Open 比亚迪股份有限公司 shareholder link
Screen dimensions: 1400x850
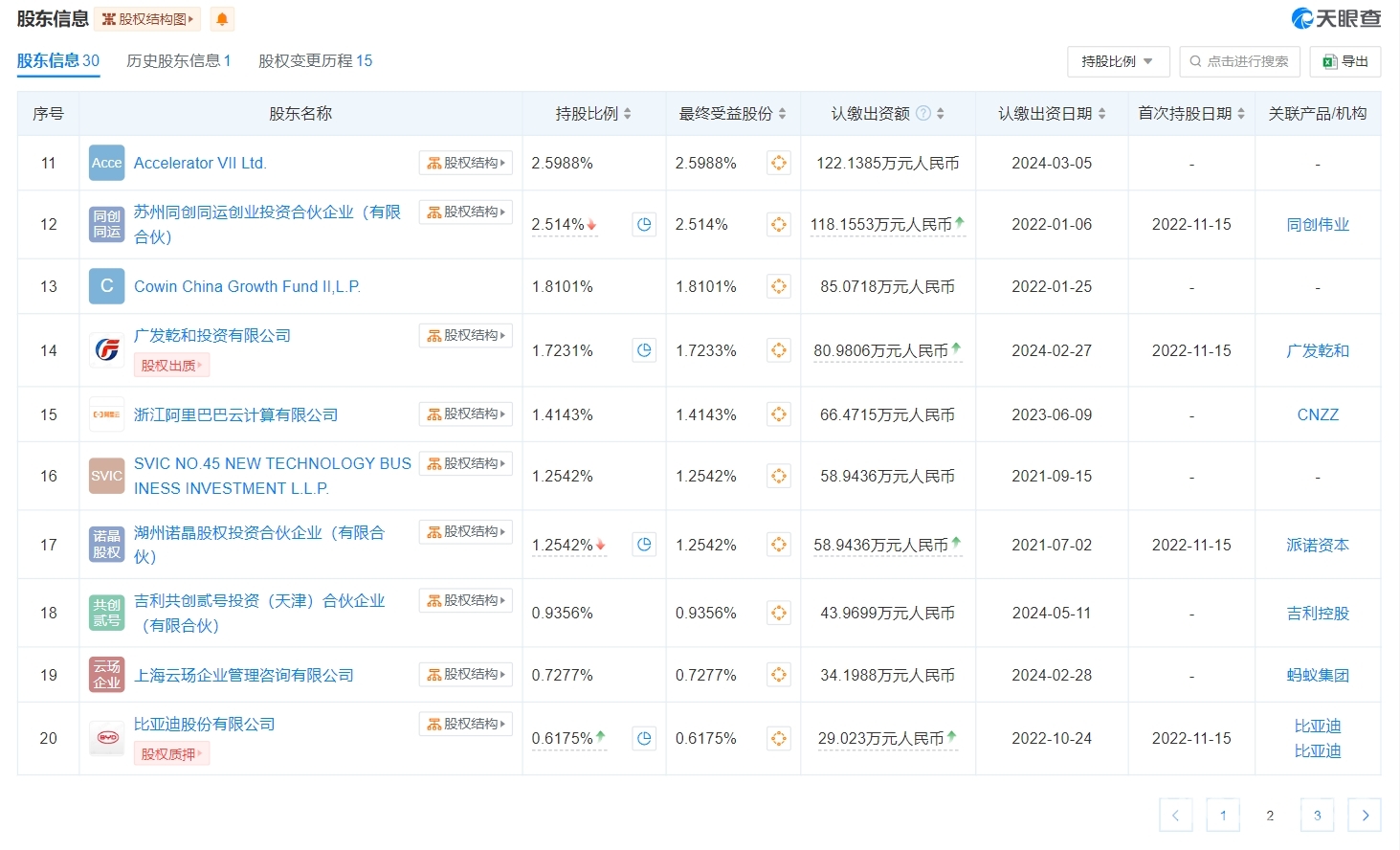tap(205, 724)
